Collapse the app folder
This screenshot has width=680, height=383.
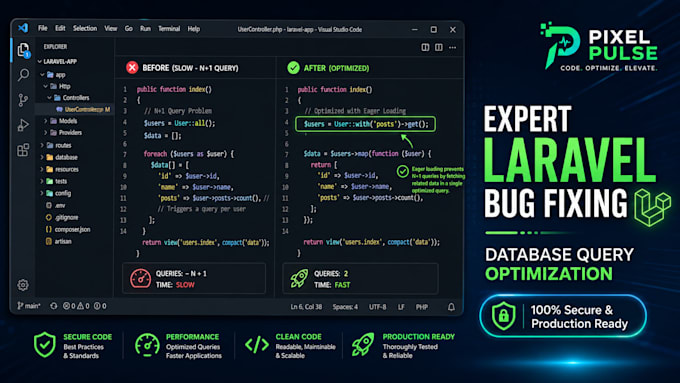(x=42, y=75)
